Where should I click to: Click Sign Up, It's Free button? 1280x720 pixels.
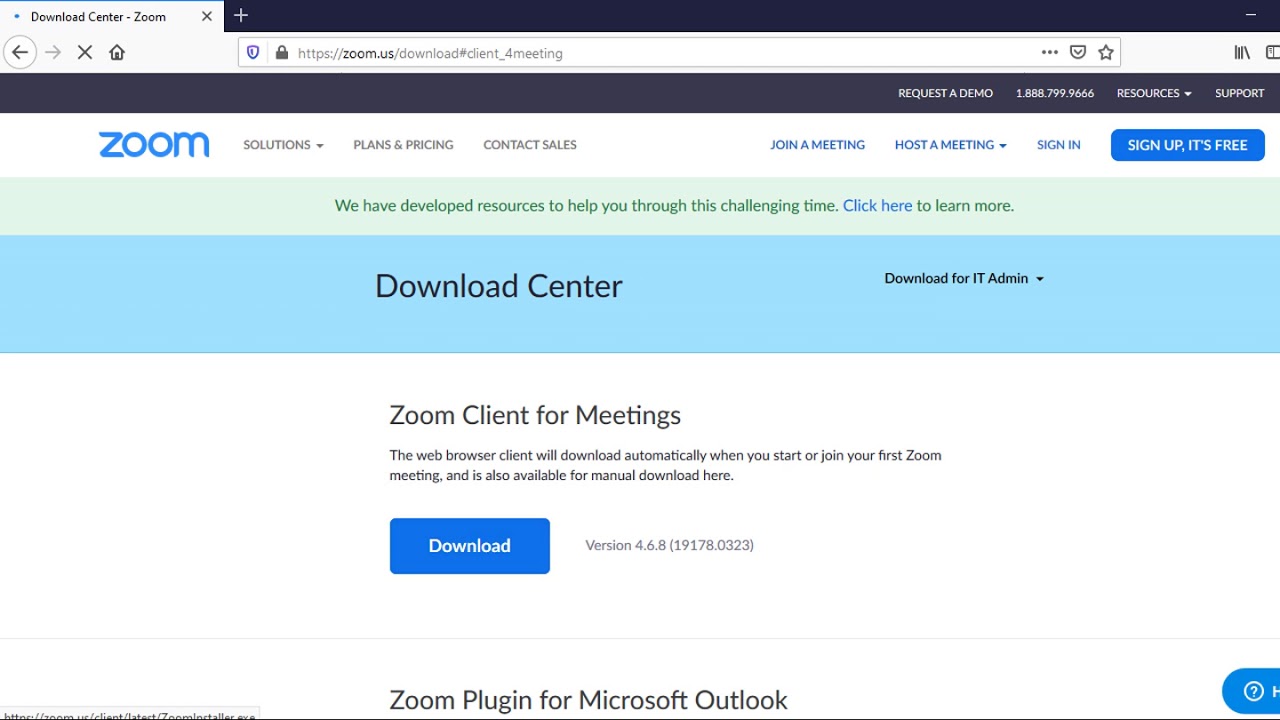pos(1188,145)
